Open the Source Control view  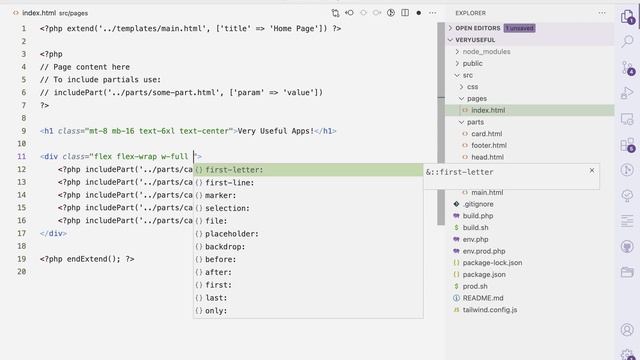(x=627, y=67)
